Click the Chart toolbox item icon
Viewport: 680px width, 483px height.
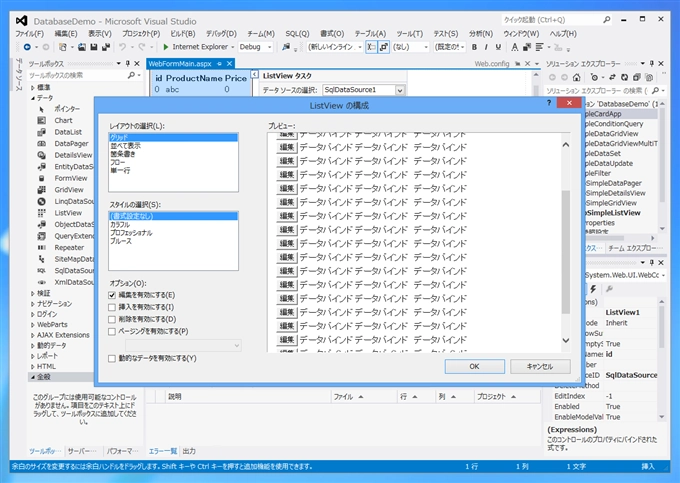pos(41,120)
